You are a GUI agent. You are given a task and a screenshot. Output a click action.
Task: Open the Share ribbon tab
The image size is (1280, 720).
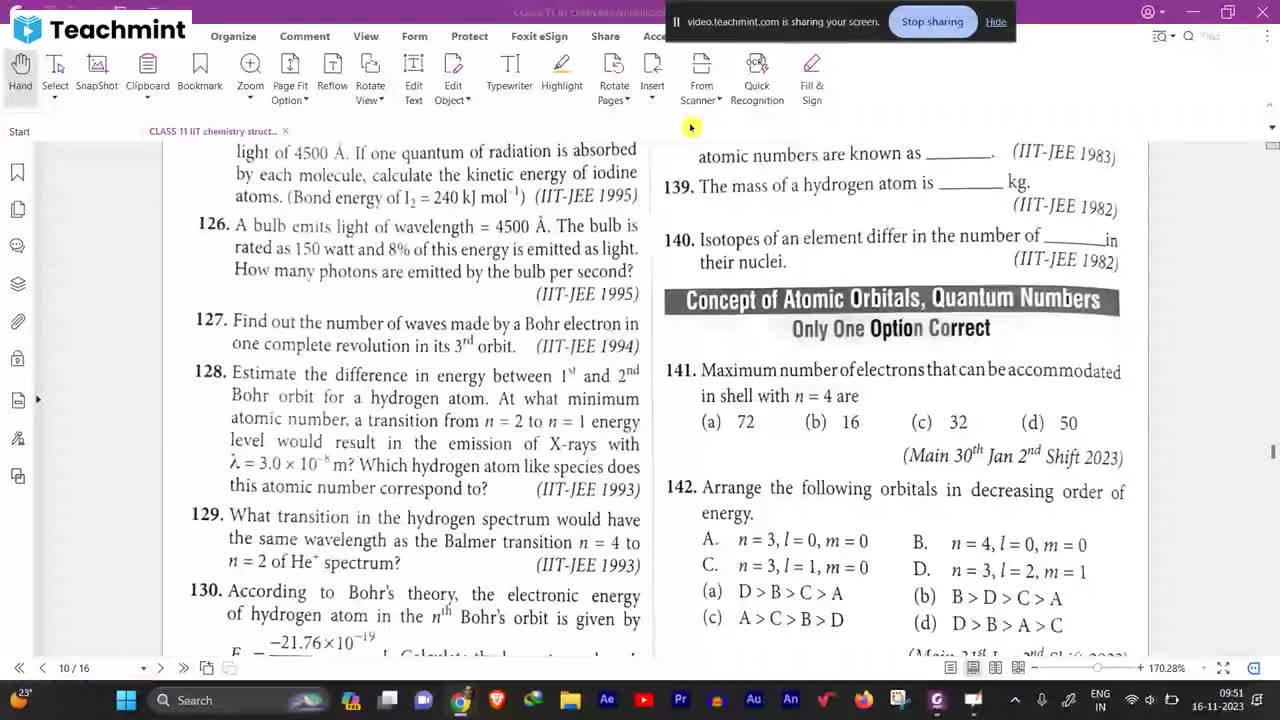pos(605,36)
